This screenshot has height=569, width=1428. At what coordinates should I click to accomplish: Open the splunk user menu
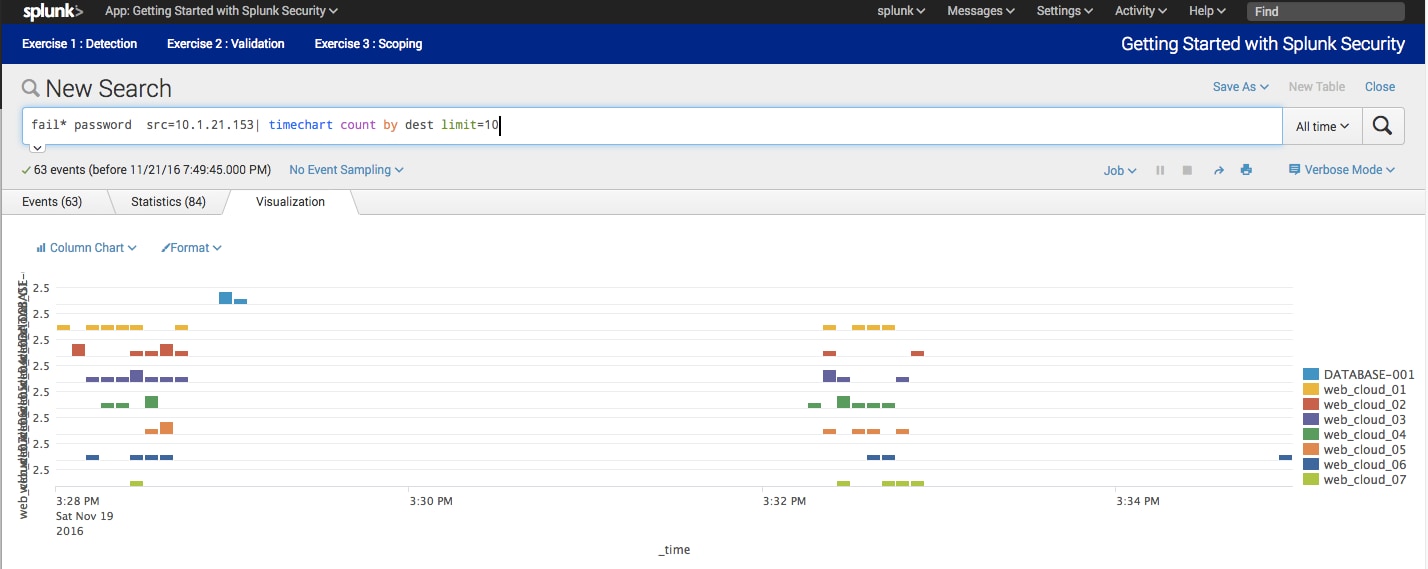(x=901, y=11)
